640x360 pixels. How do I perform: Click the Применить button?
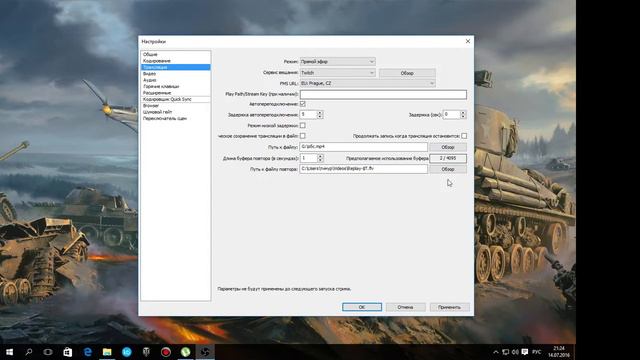449,307
